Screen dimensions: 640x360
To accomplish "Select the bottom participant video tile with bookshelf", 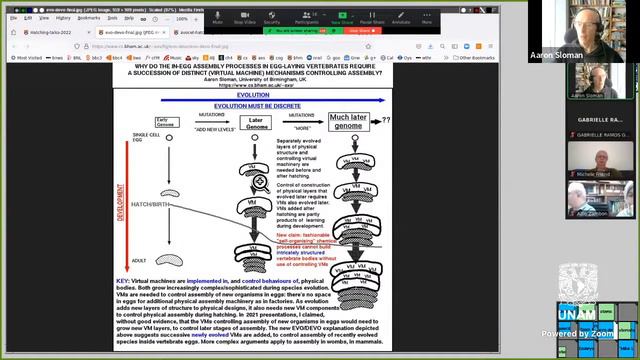I will (600, 199).
